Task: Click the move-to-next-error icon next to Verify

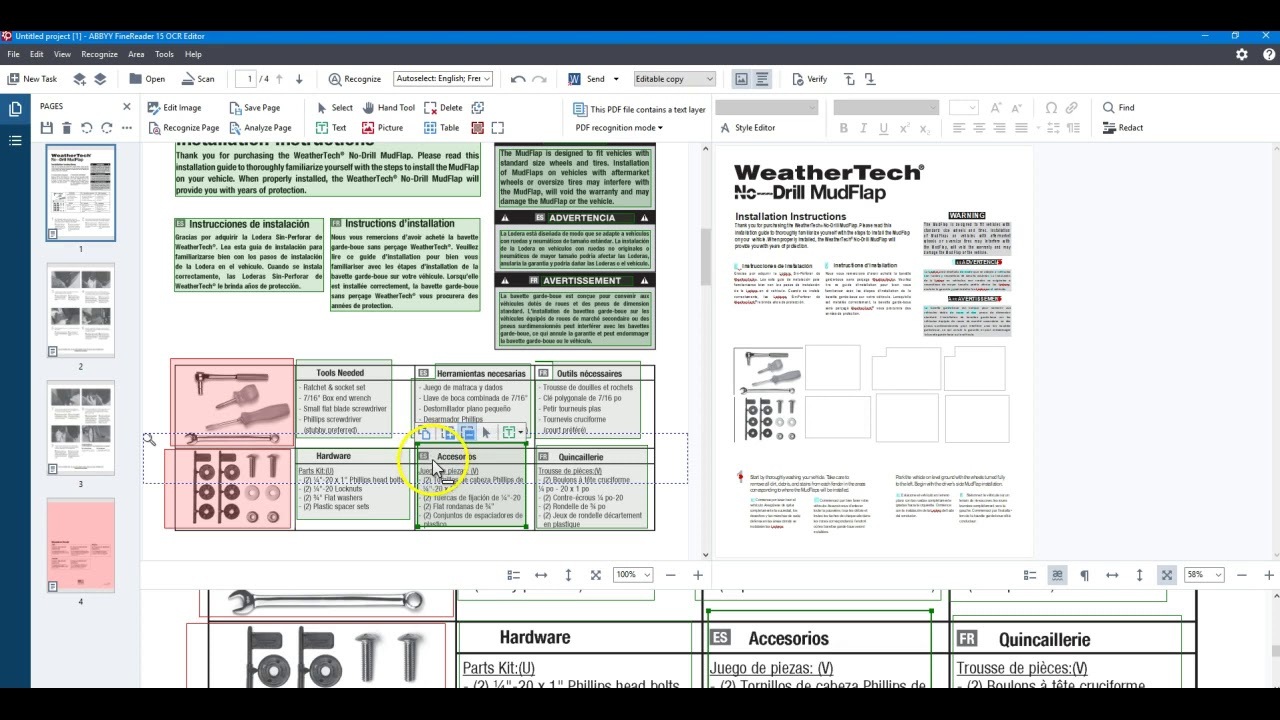Action: [870, 79]
